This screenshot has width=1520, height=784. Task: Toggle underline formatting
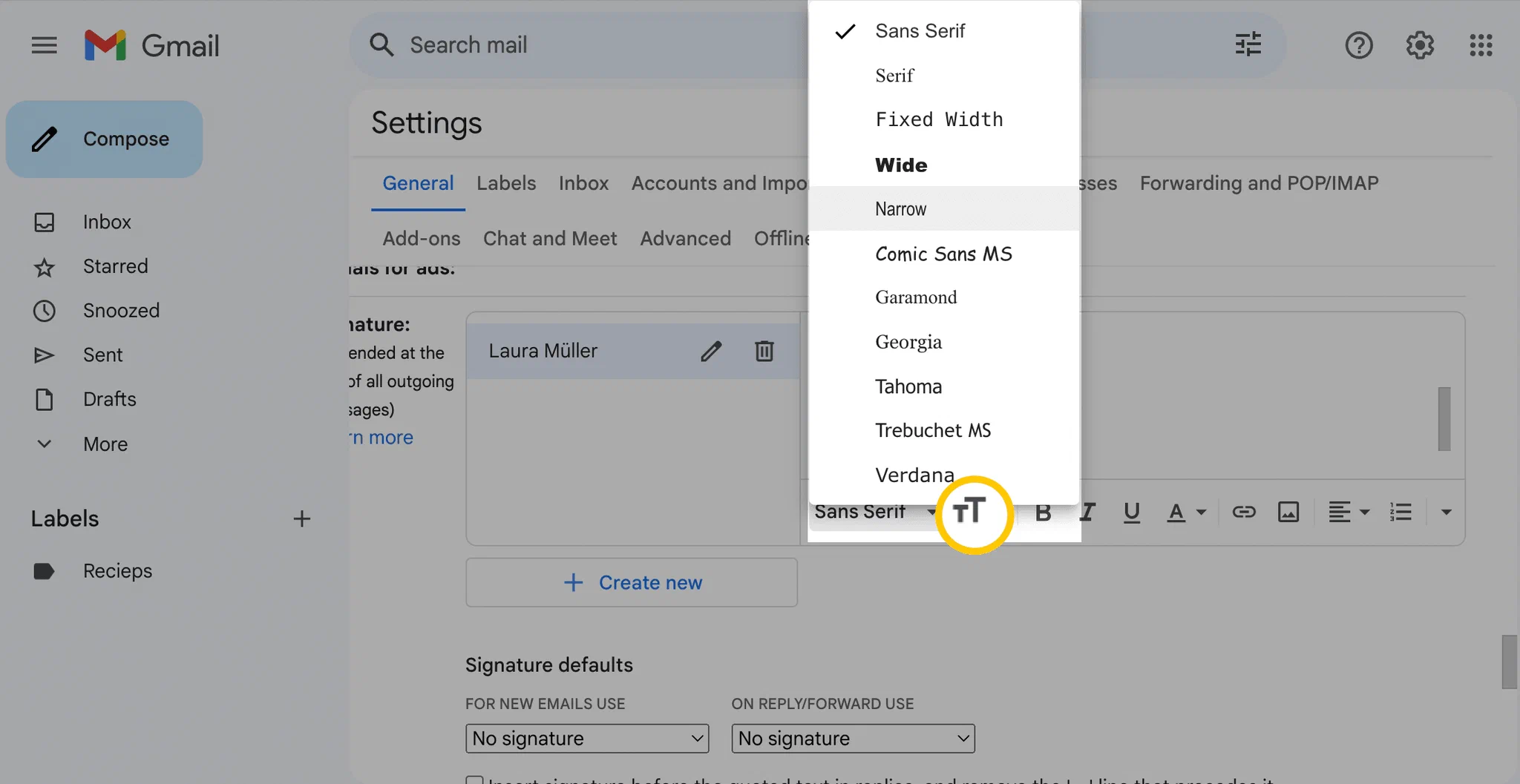[x=1131, y=512]
